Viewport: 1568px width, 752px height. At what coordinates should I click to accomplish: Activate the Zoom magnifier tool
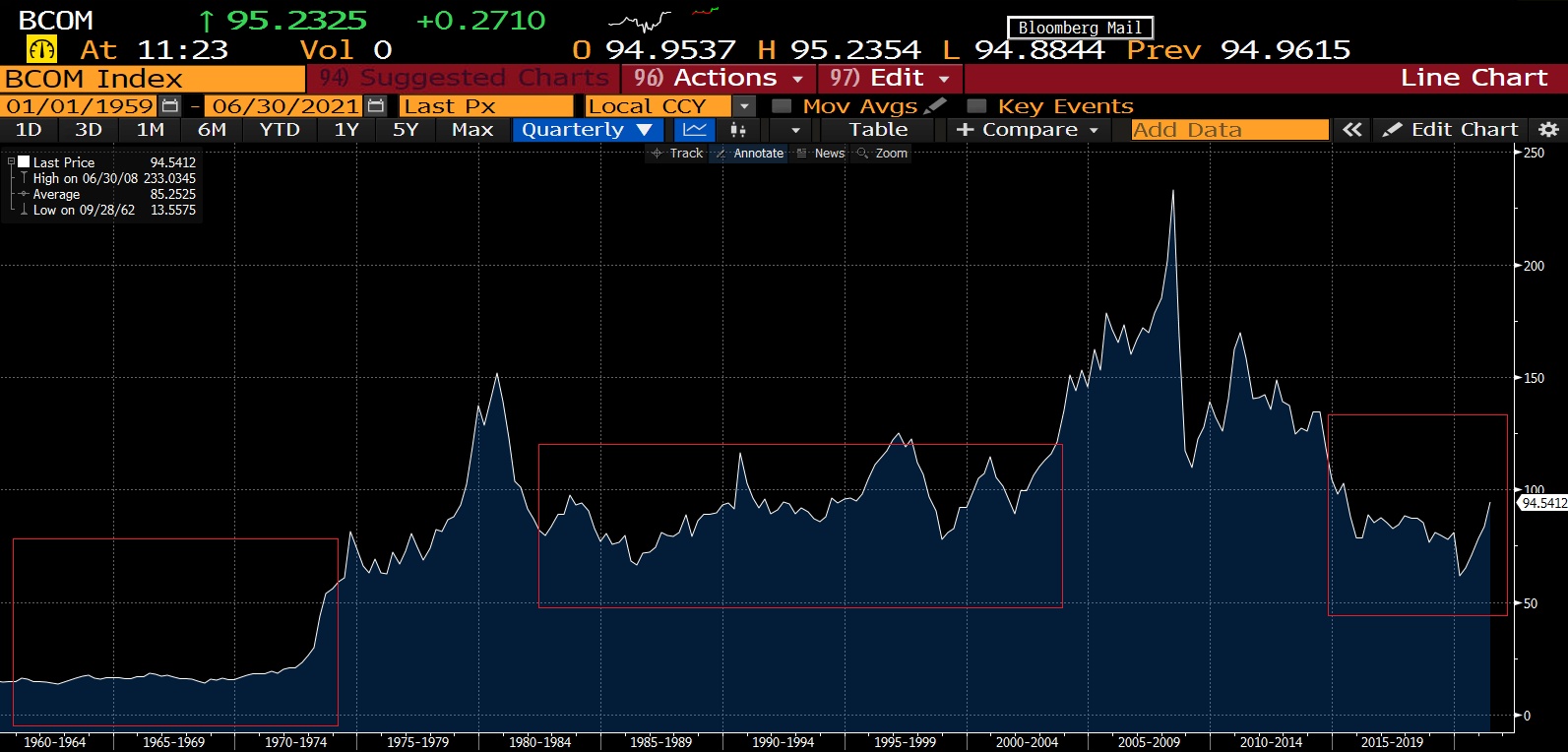click(883, 154)
